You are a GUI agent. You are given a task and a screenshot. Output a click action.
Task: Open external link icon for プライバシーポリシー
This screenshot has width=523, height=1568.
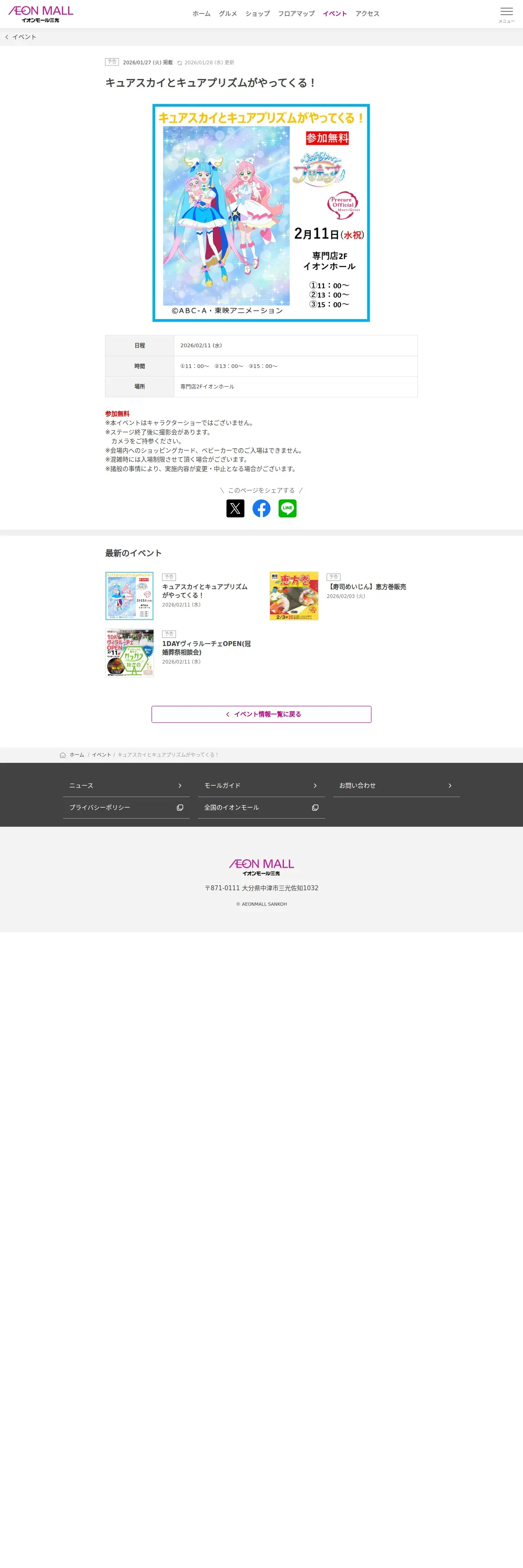(x=180, y=808)
